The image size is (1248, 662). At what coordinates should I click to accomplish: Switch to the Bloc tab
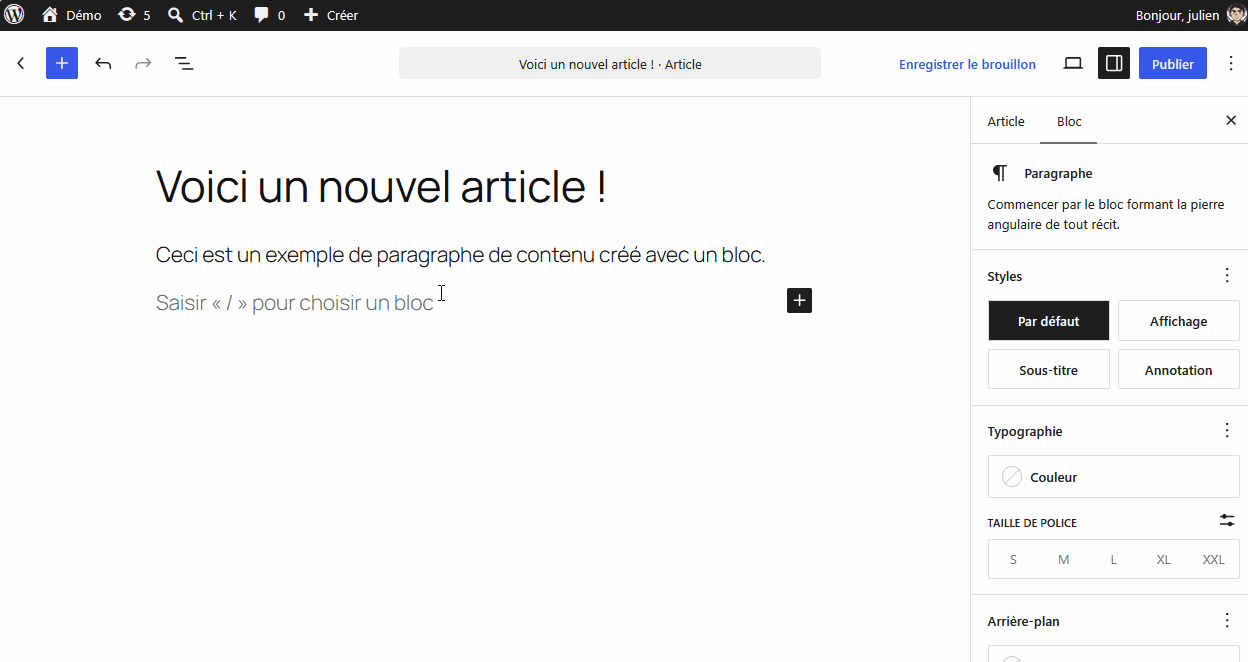click(1069, 121)
